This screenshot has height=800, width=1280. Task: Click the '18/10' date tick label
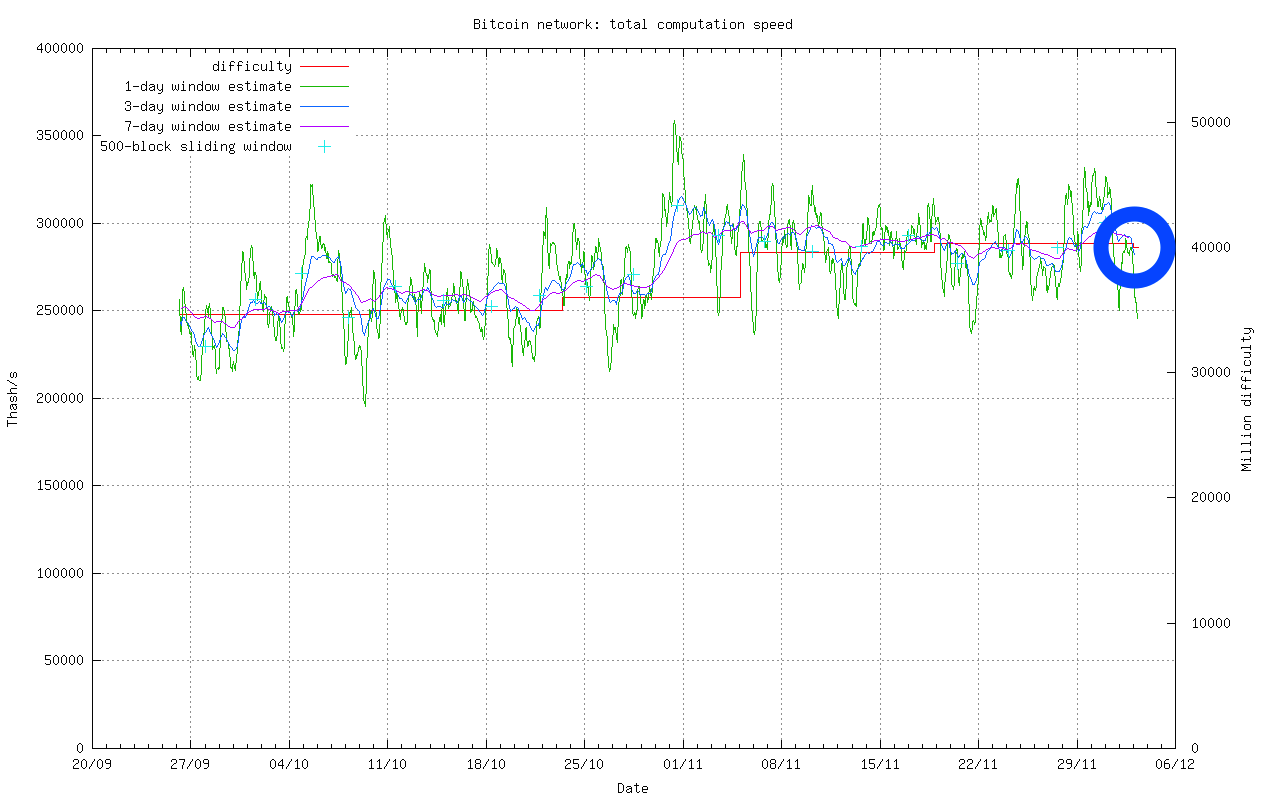486,766
